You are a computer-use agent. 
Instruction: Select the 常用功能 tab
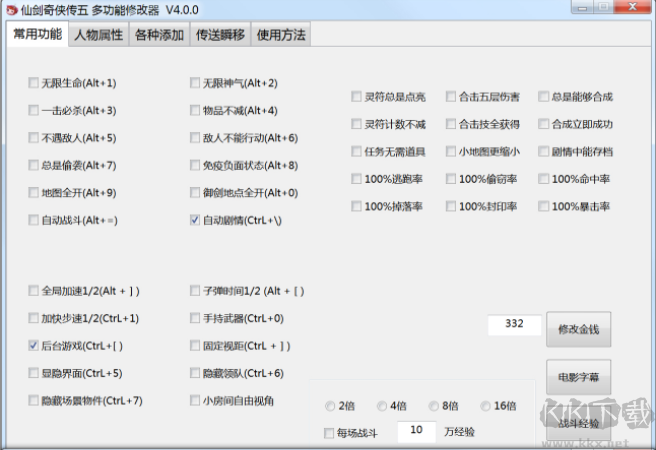coord(38,33)
